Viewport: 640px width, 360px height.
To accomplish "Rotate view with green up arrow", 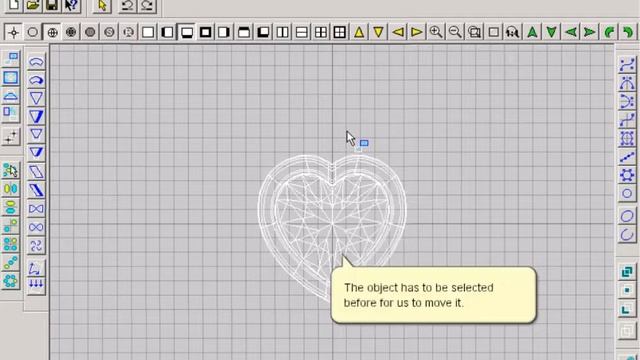I will 532,32.
